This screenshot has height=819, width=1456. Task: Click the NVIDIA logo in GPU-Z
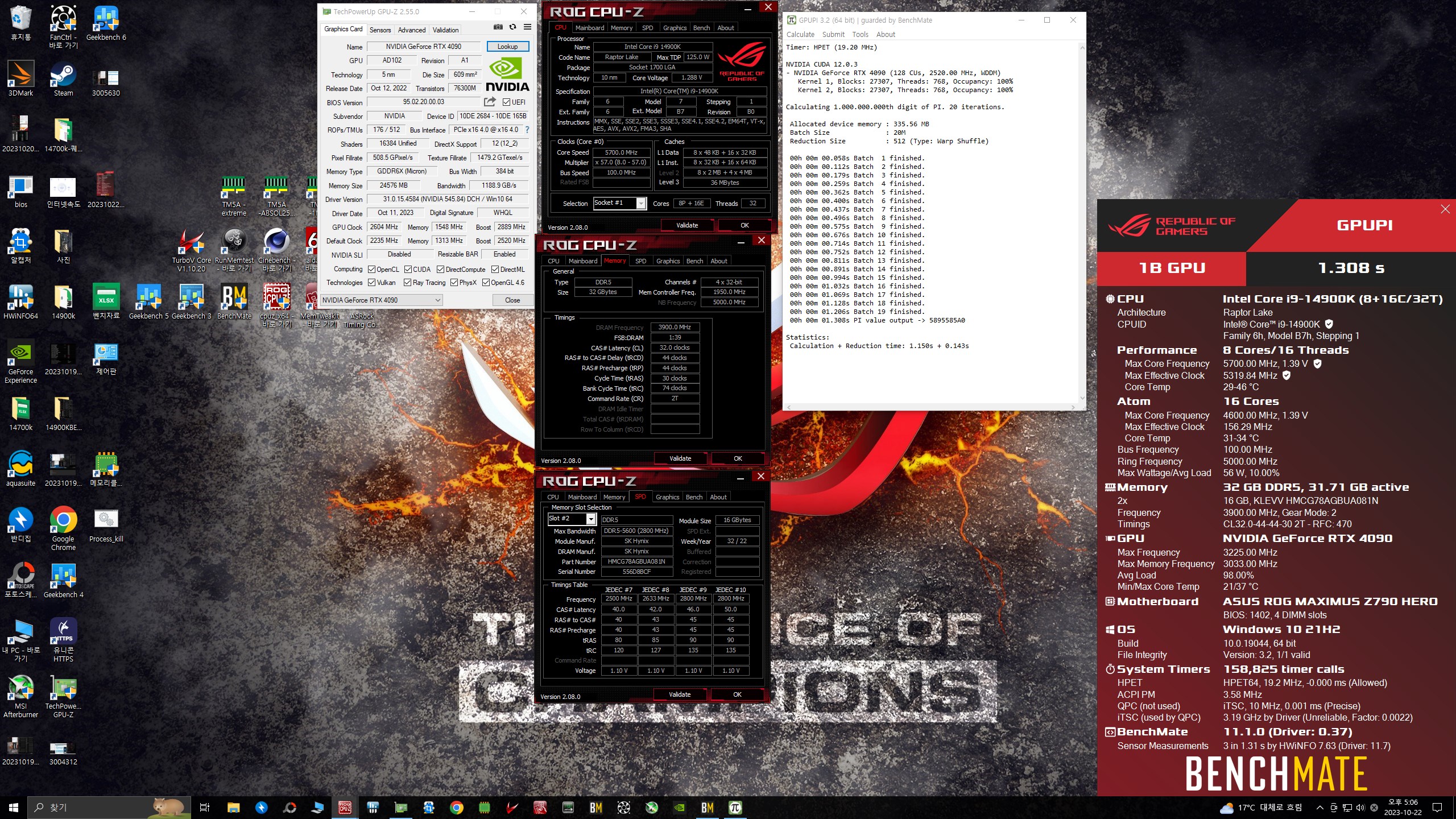click(507, 75)
